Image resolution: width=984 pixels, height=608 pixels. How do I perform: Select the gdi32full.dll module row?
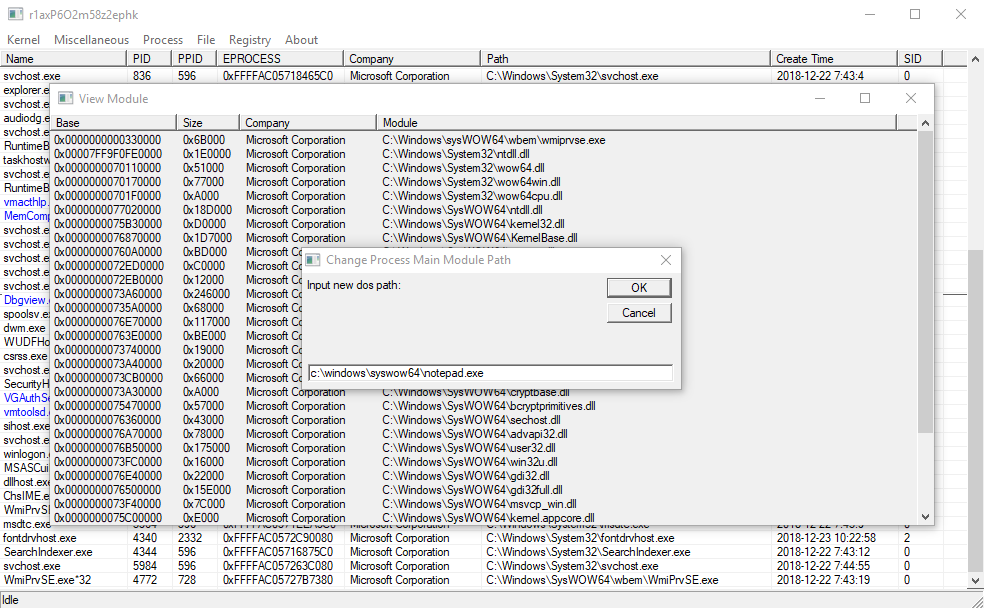pyautogui.click(x=484, y=490)
